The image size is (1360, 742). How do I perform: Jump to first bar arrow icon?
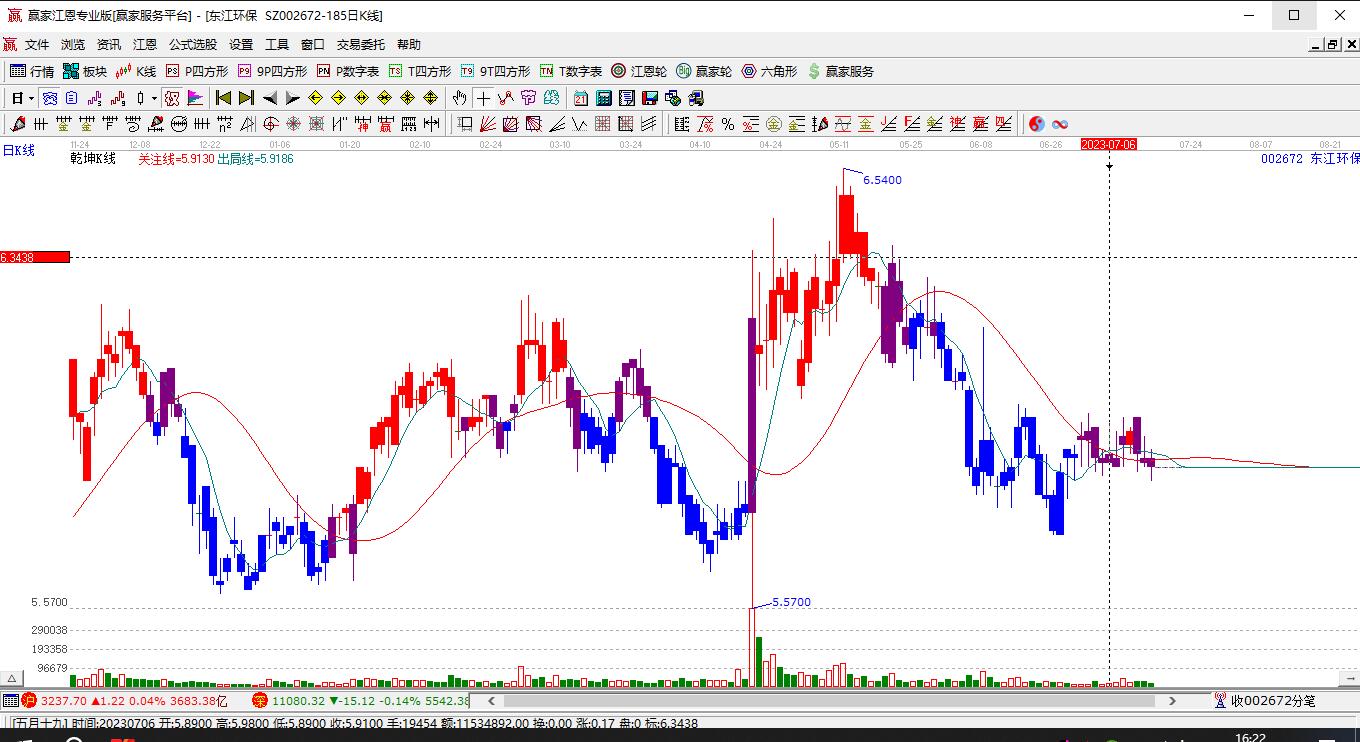(x=224, y=98)
